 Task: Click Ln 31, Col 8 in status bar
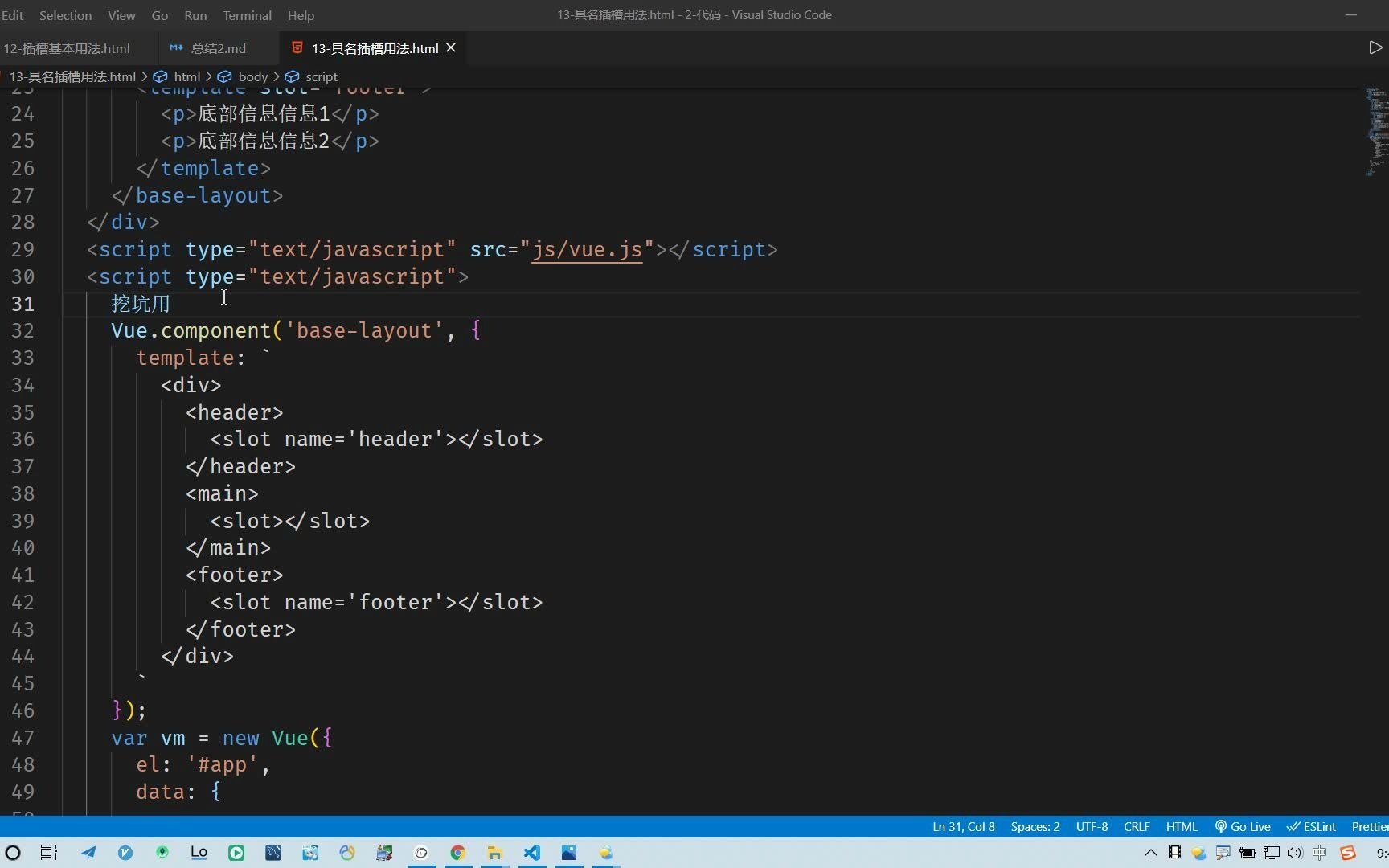[963, 826]
